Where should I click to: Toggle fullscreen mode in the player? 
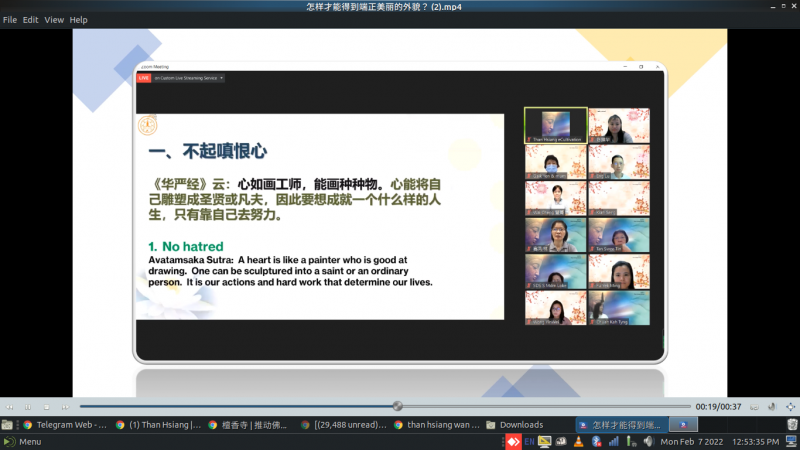791,406
